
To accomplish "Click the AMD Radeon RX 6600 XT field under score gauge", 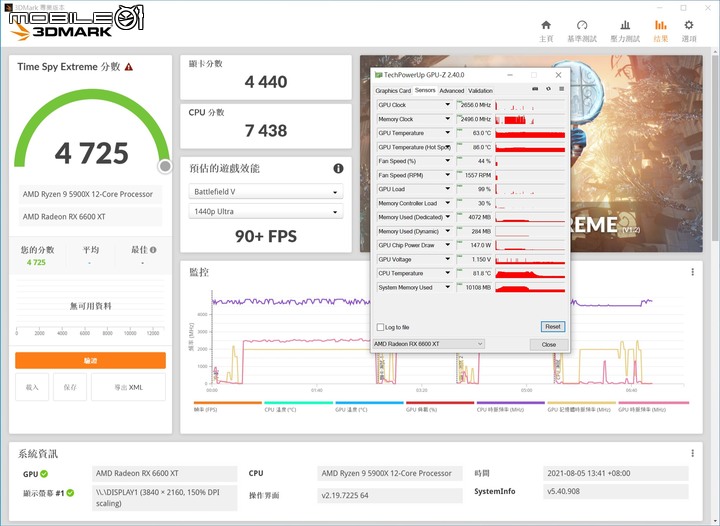I will 90,217.
